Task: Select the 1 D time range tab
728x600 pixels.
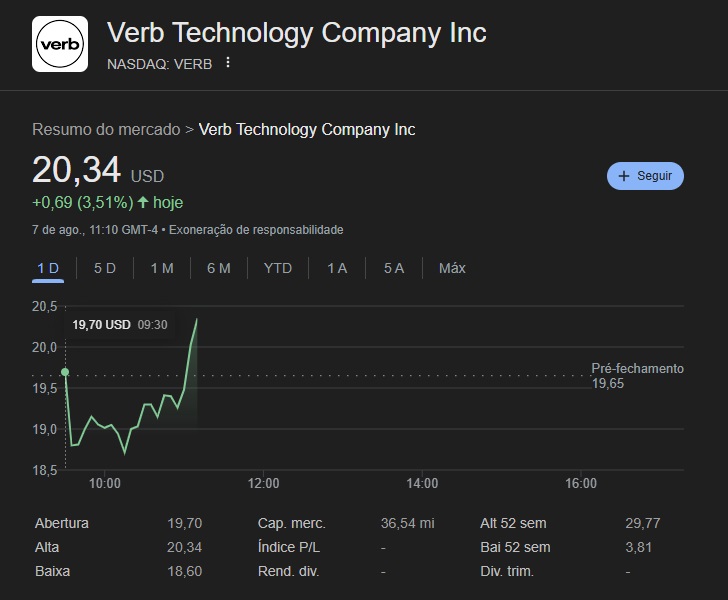Action: (x=48, y=268)
